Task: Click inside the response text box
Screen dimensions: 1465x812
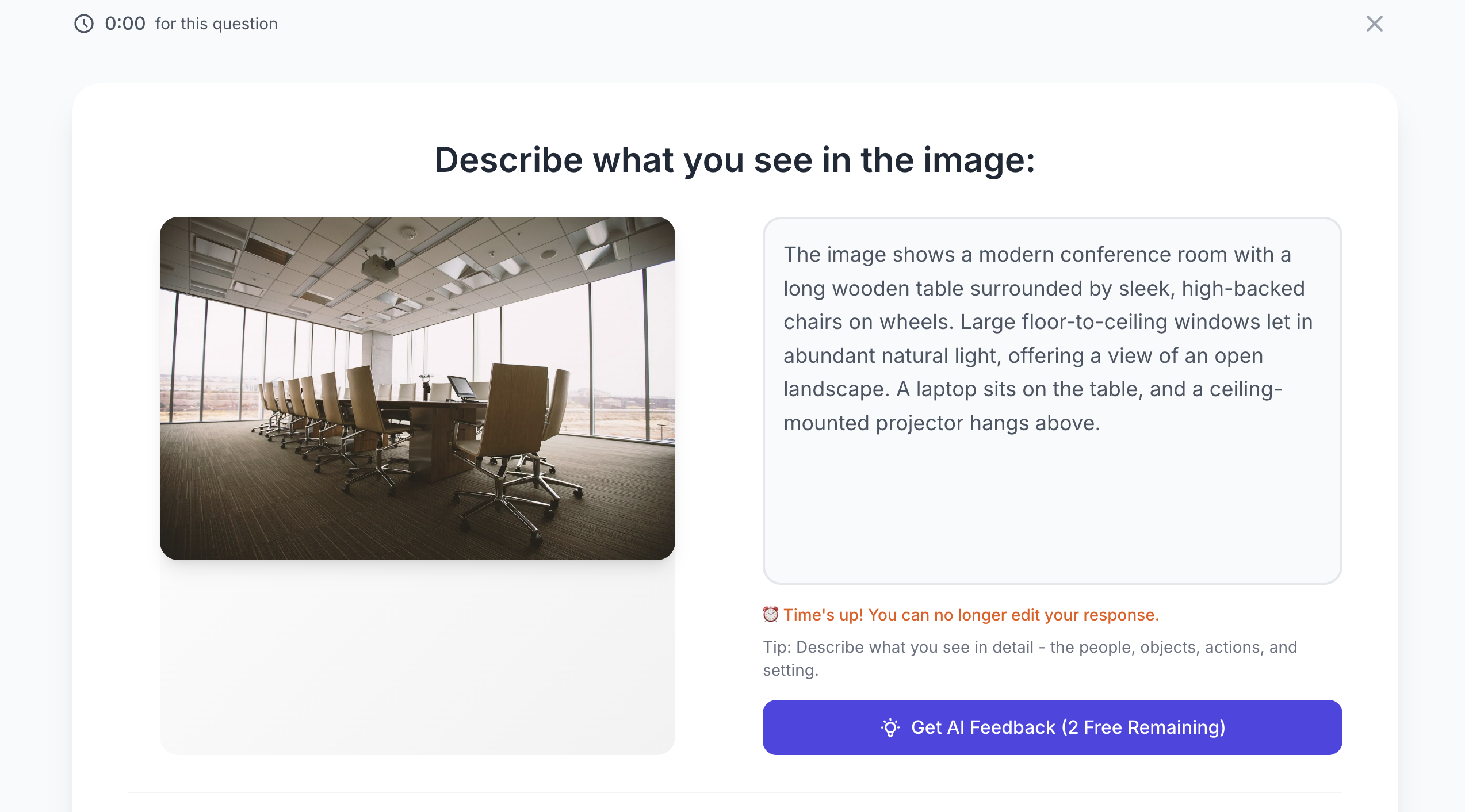Action: pos(1051,403)
